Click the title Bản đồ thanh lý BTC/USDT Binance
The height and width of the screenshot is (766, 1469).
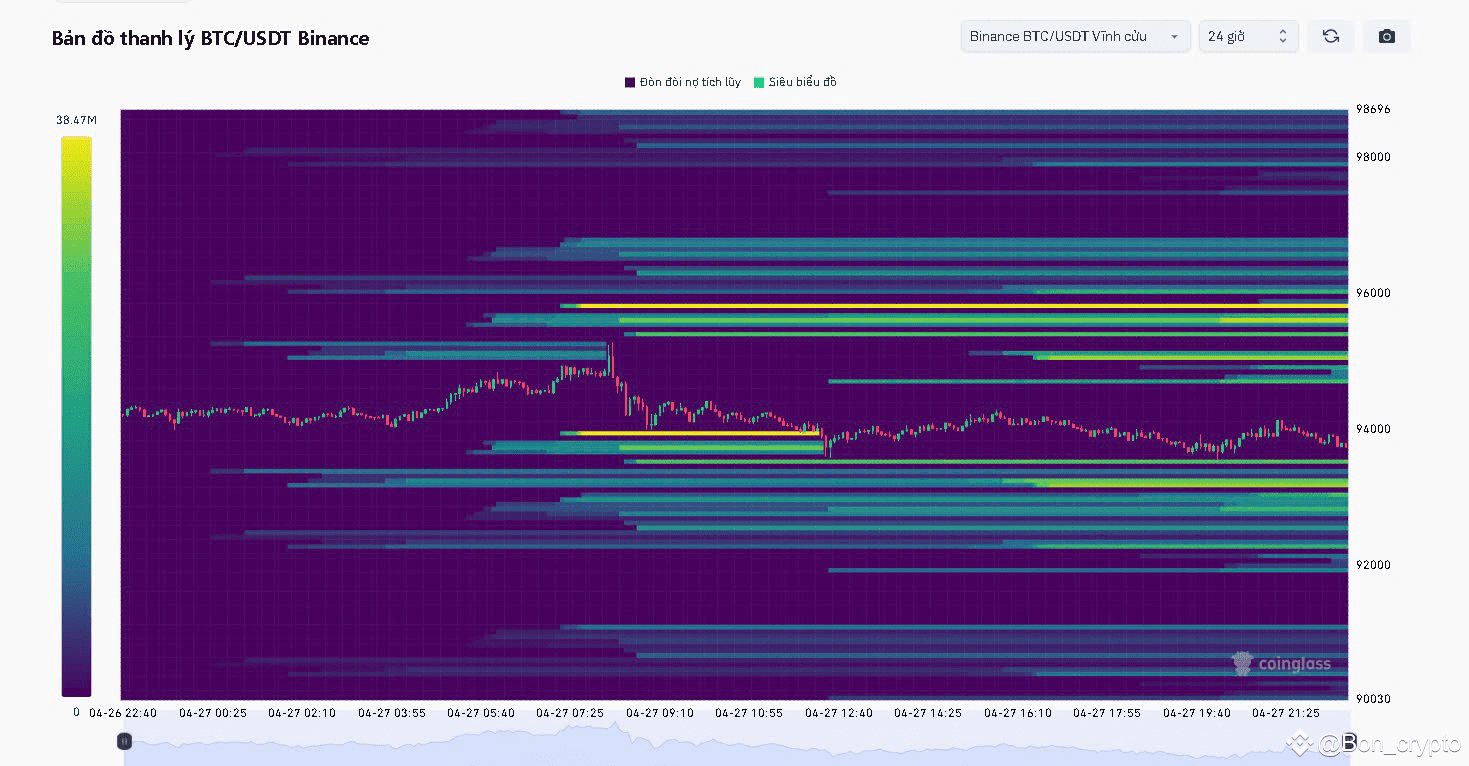(x=211, y=39)
